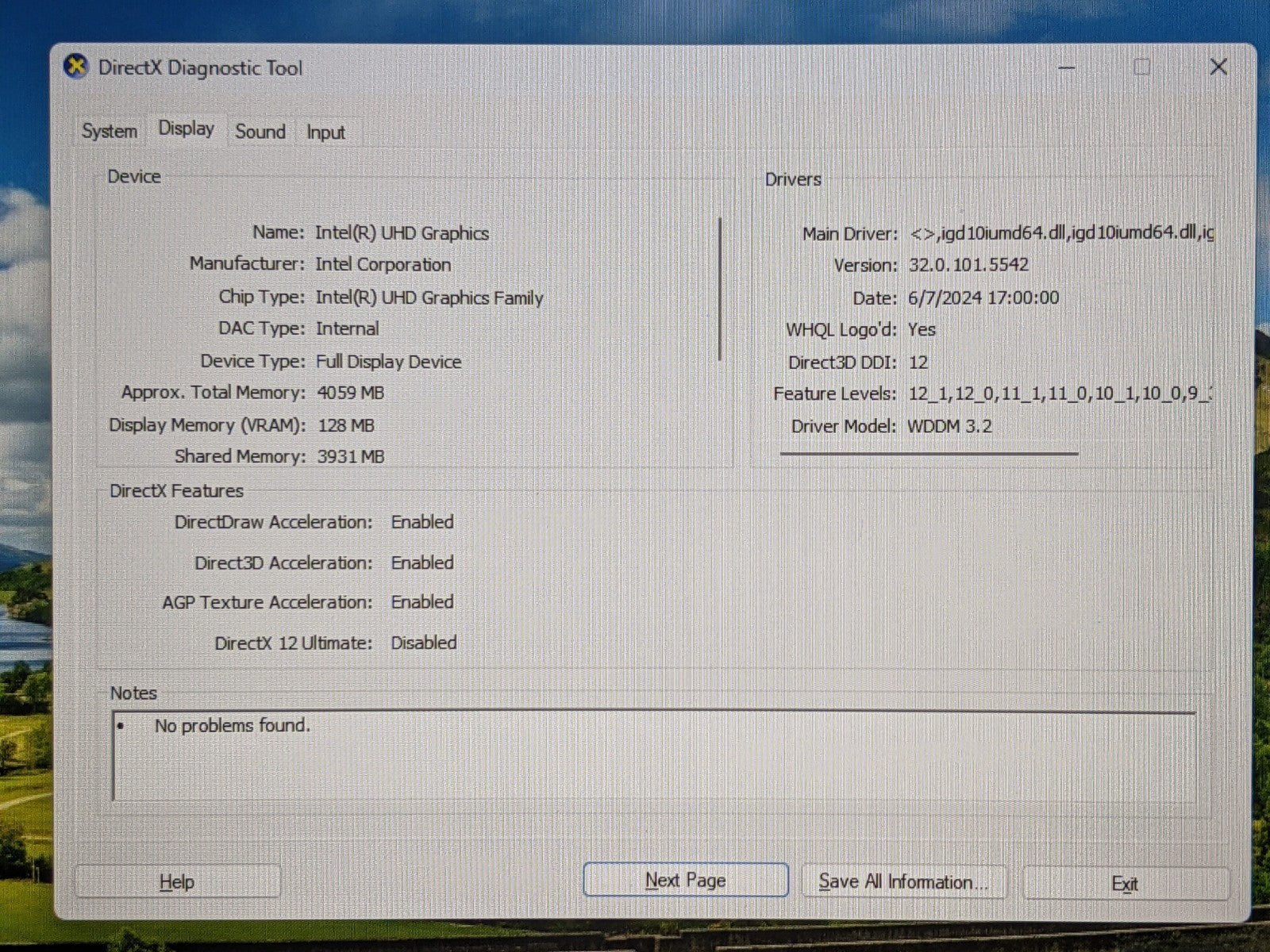This screenshot has width=1270, height=952.
Task: Click the Main Driver file list value
Action: pyautogui.click(x=1060, y=233)
